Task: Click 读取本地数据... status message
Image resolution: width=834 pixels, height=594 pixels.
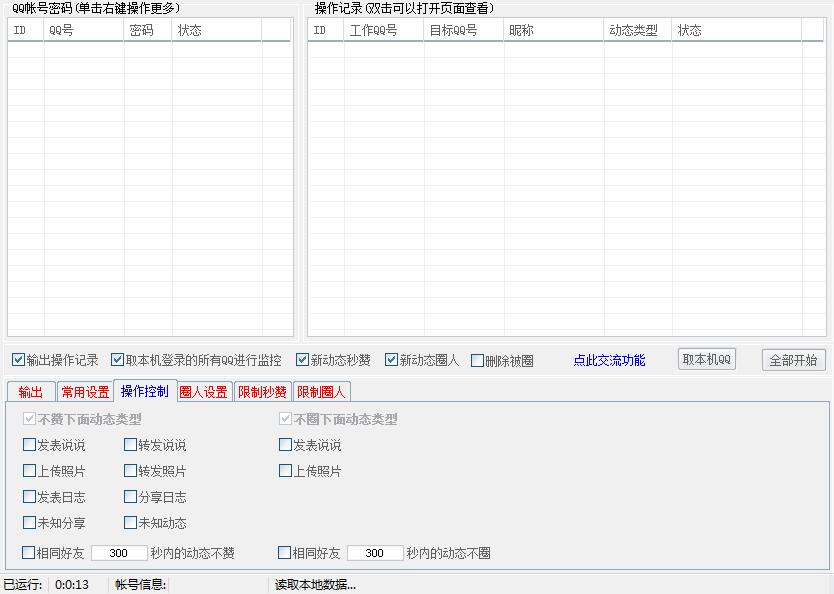Action: 315,585
